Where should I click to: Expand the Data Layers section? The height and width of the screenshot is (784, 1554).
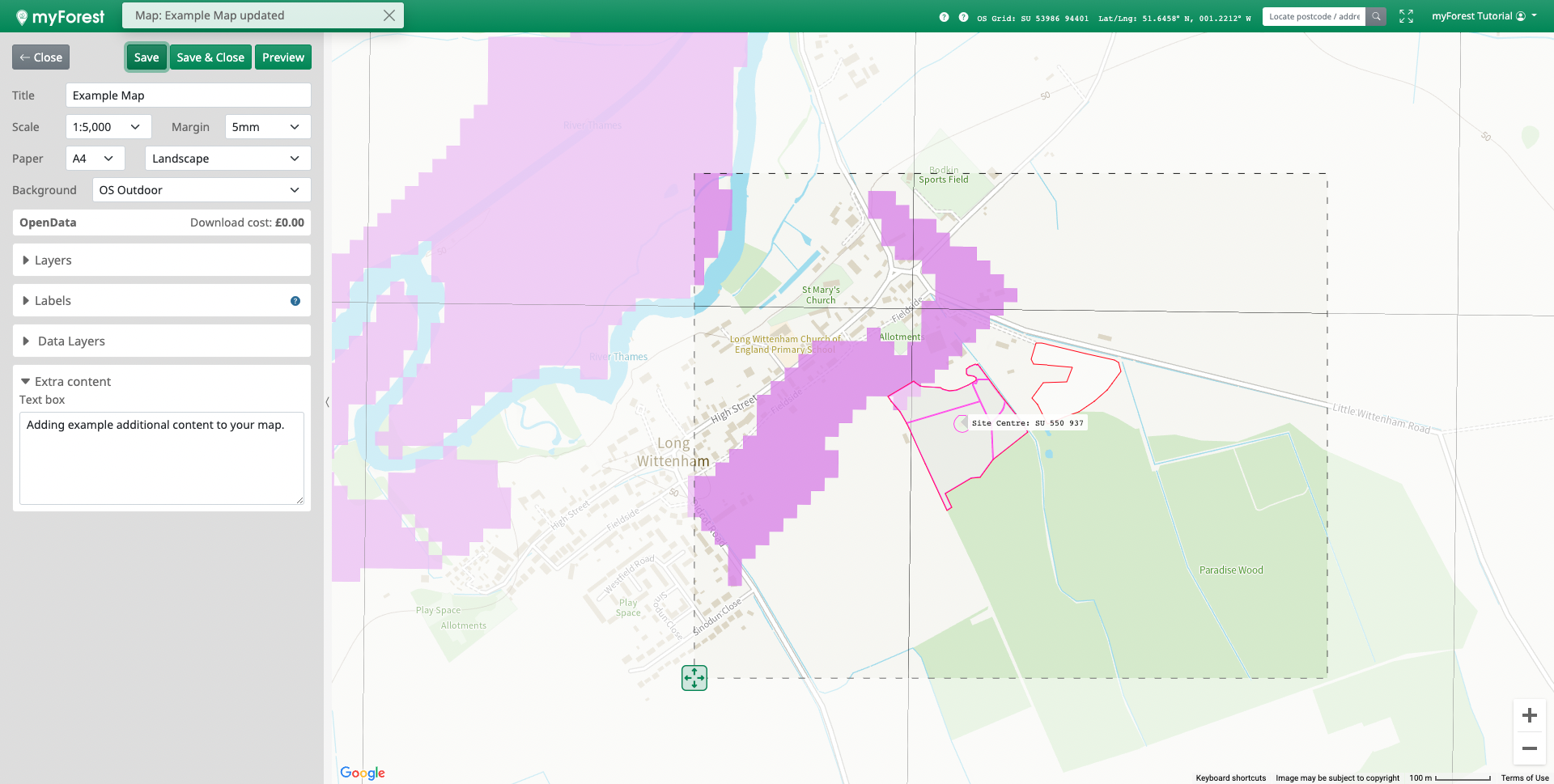tap(71, 341)
